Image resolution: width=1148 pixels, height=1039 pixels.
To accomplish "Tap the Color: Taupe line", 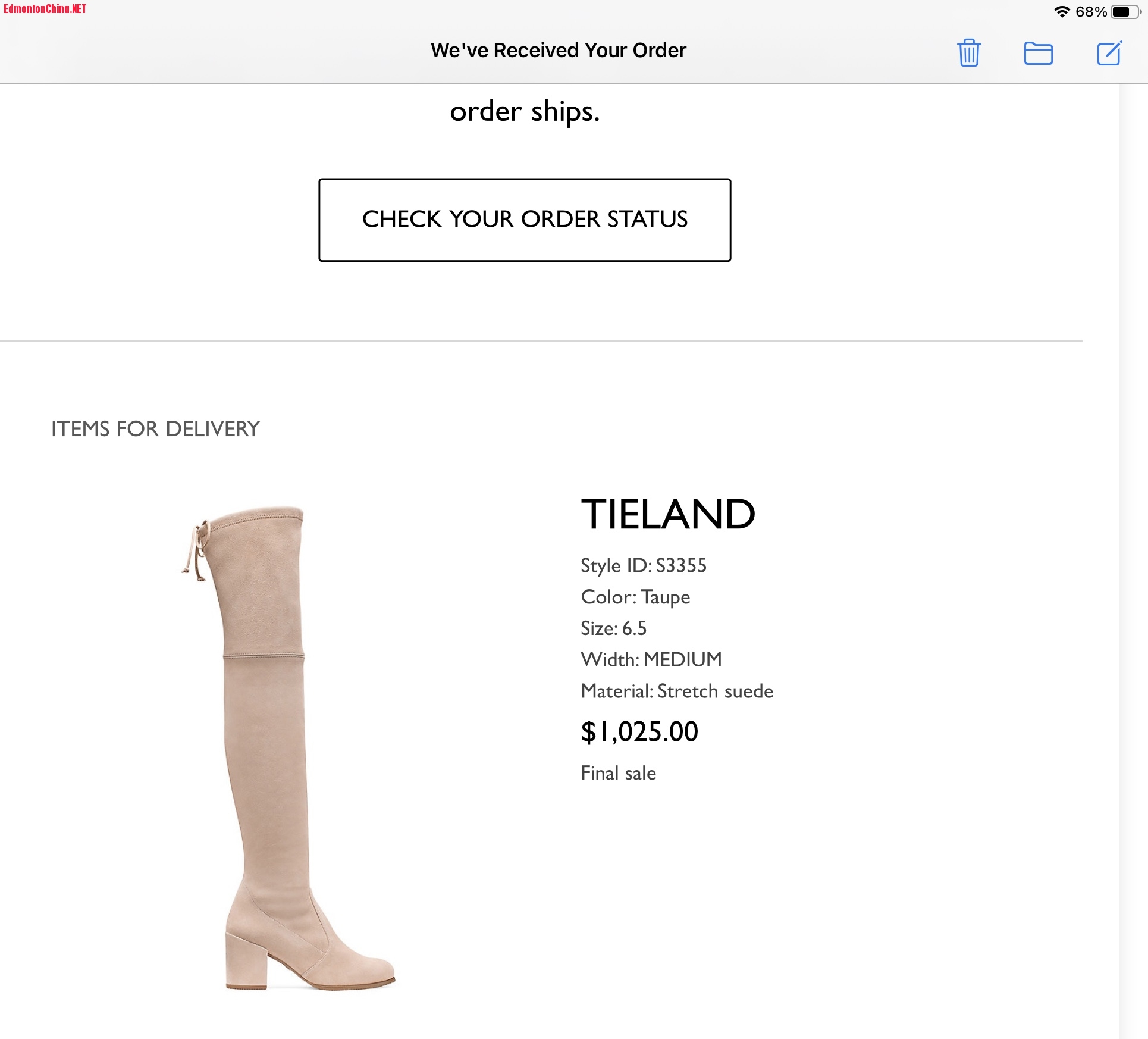I will (x=635, y=597).
